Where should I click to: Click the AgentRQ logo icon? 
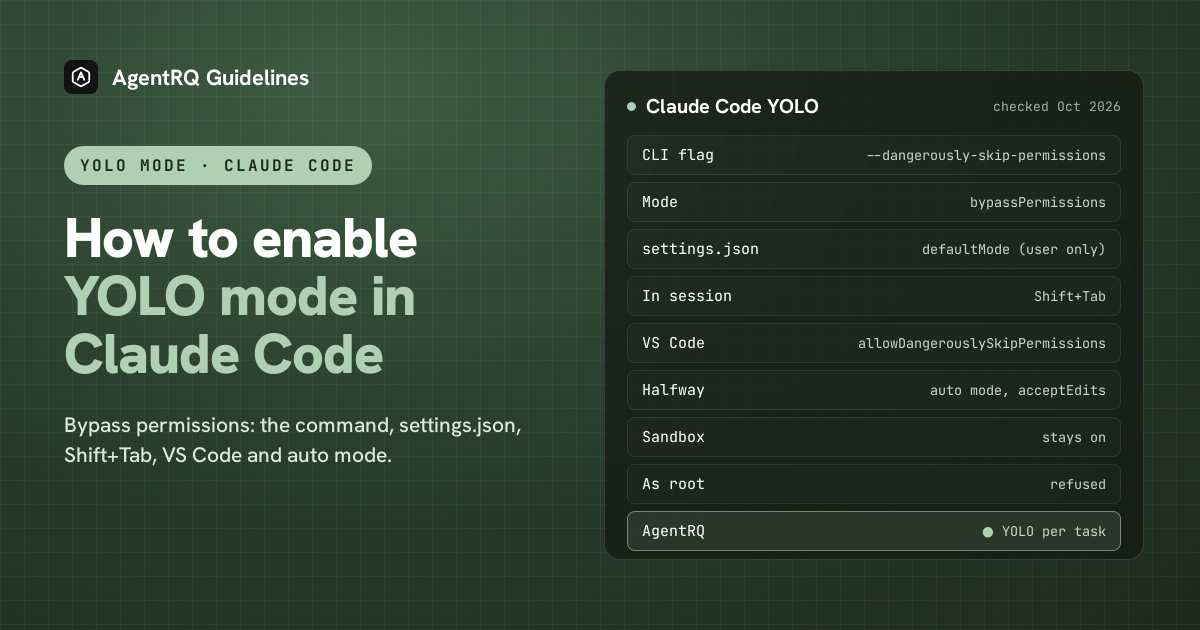click(81, 77)
